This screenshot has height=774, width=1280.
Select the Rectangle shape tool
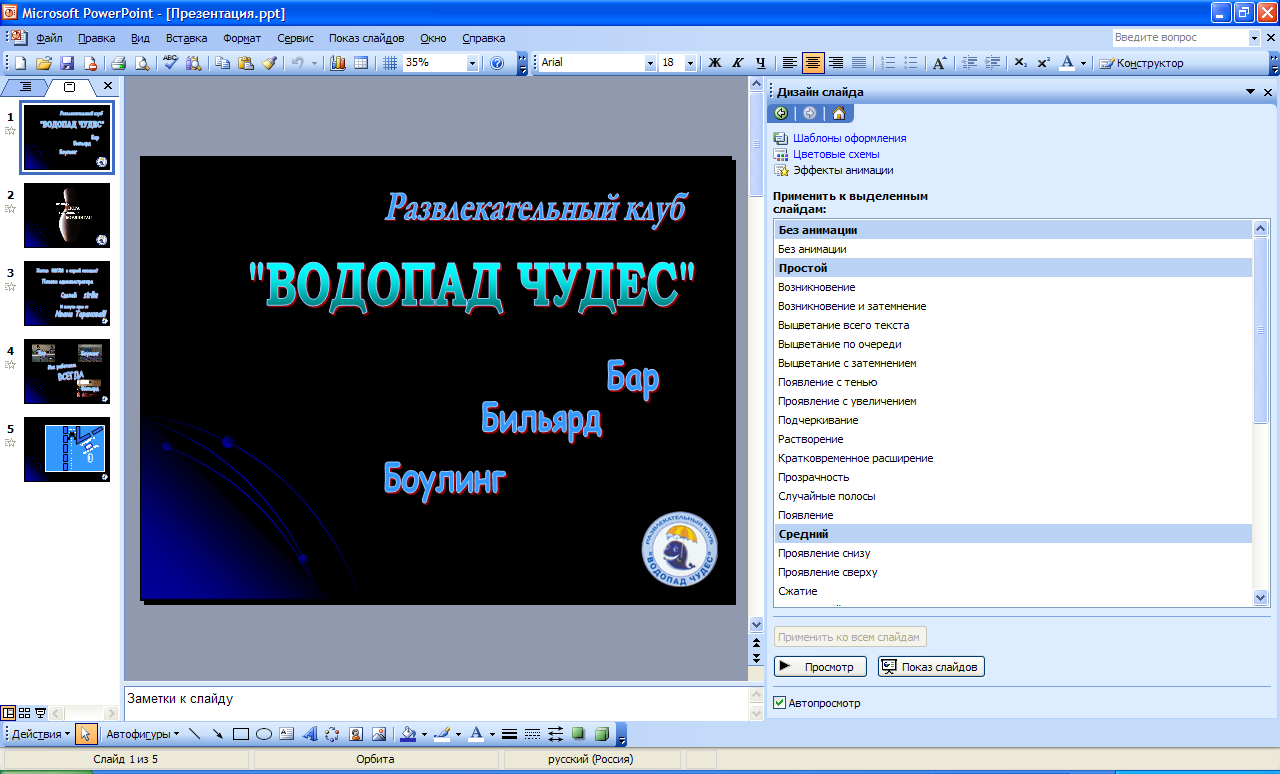[x=240, y=734]
